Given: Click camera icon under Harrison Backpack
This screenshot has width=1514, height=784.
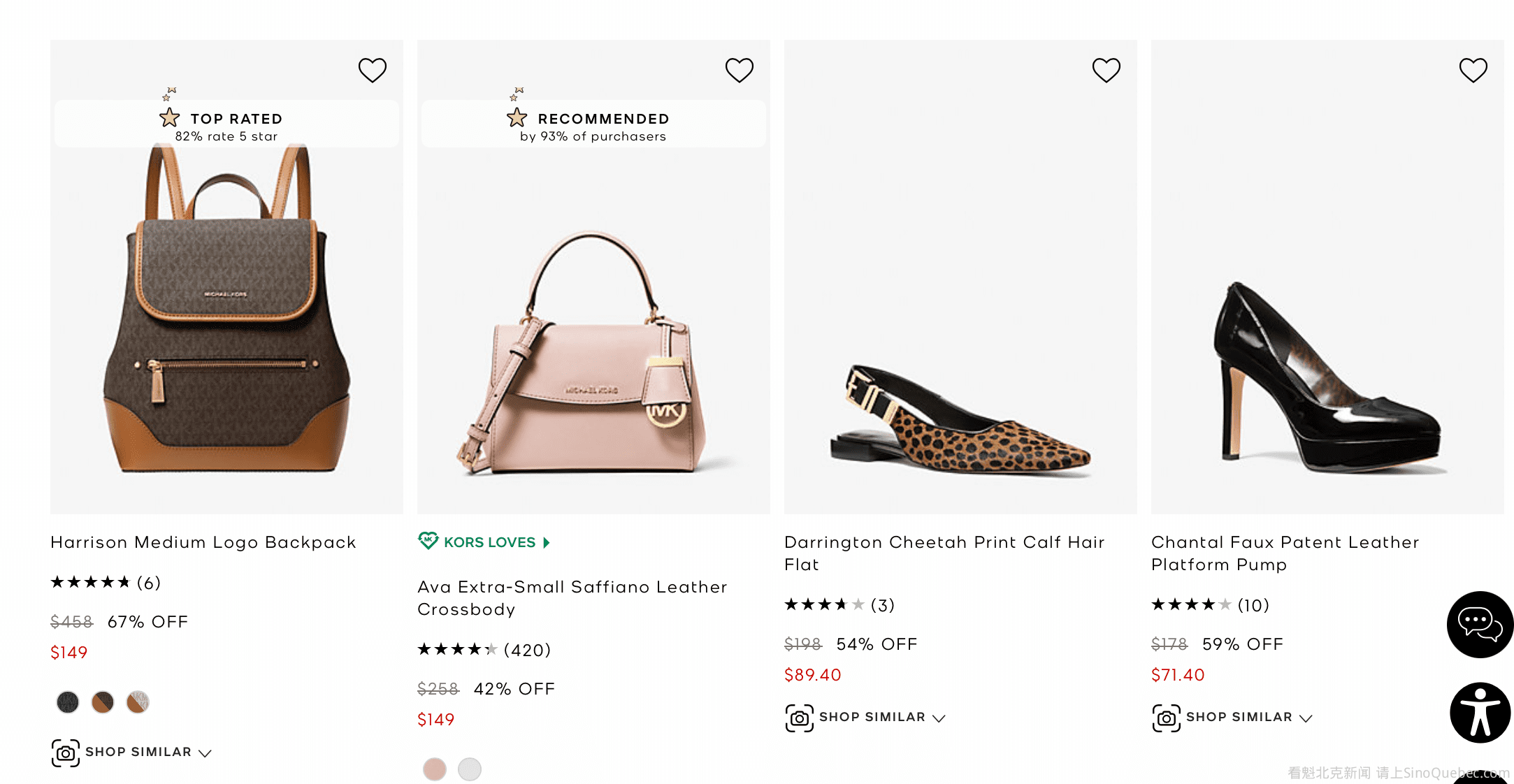Looking at the screenshot, I should click(x=66, y=753).
